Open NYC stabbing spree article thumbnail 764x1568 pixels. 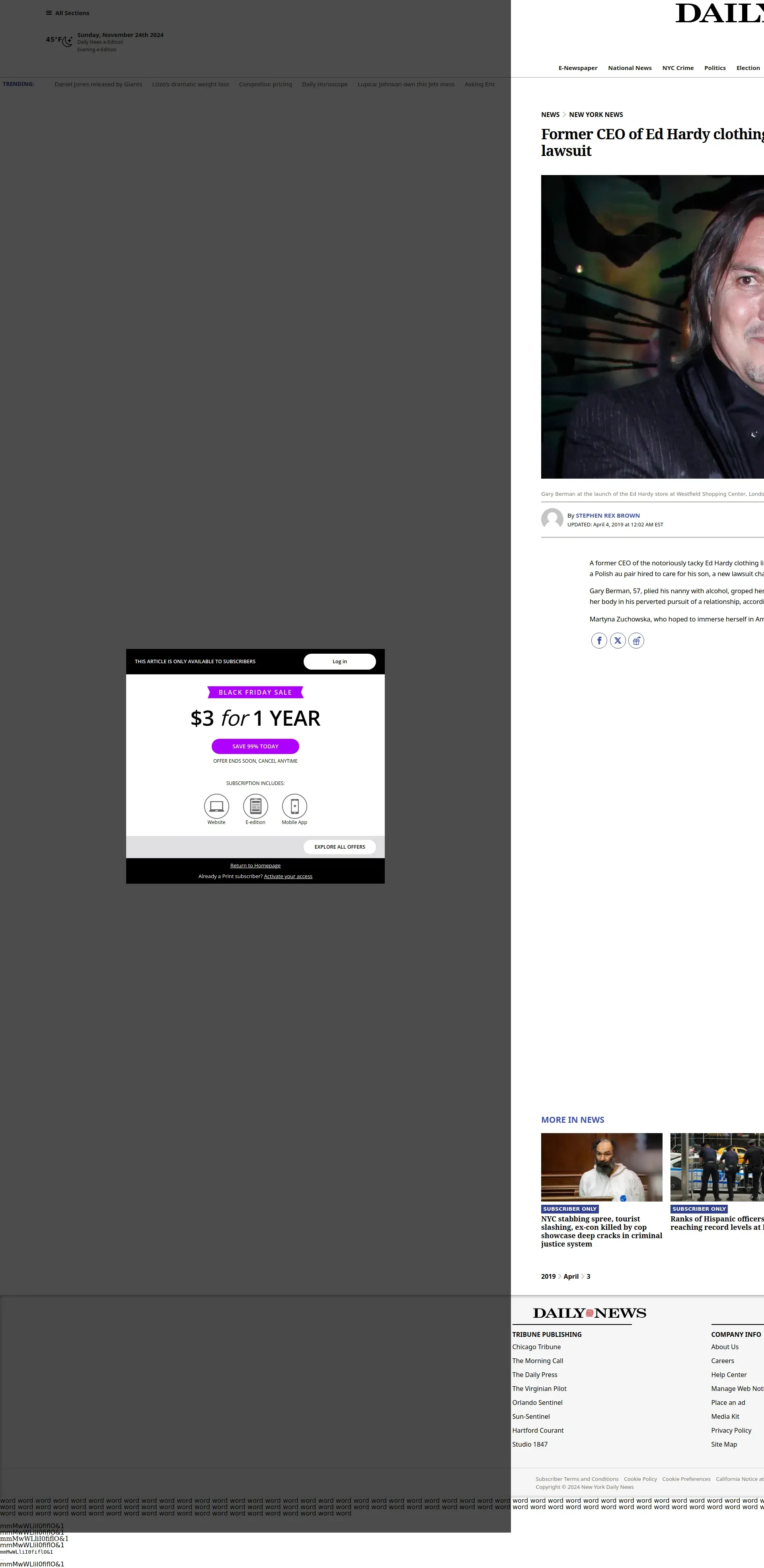(602, 1167)
